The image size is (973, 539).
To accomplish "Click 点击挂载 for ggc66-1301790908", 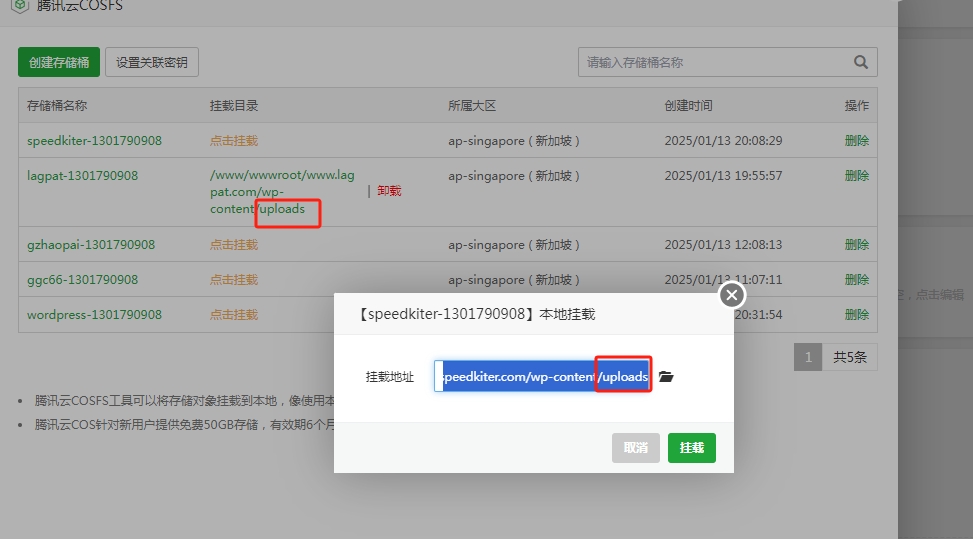I will (x=234, y=280).
